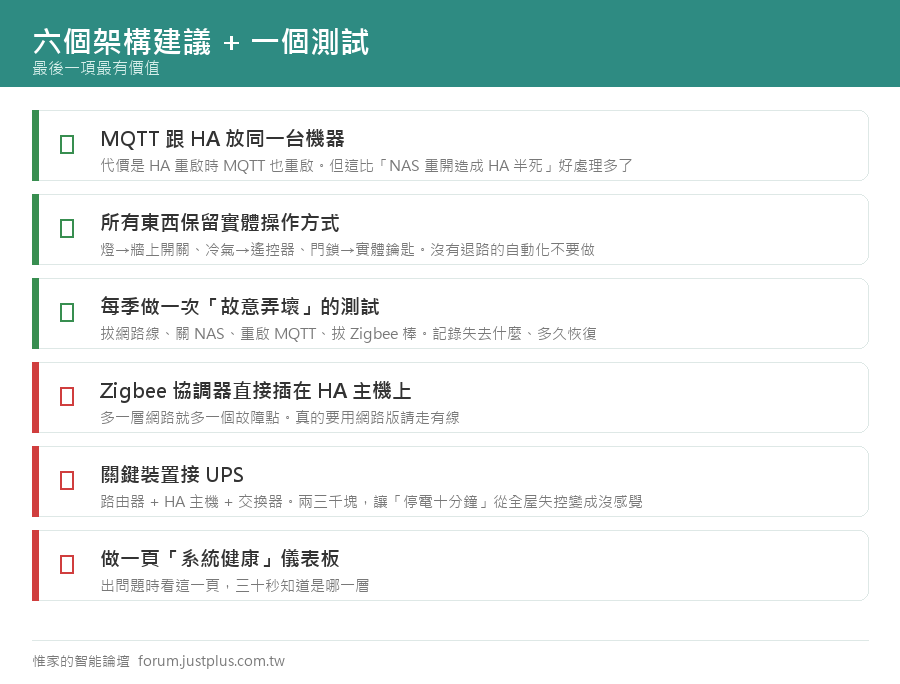Screen dimensions: 900x684
Task: Check the box for 做一頁「系統健康」儀表板
Action: [67, 564]
